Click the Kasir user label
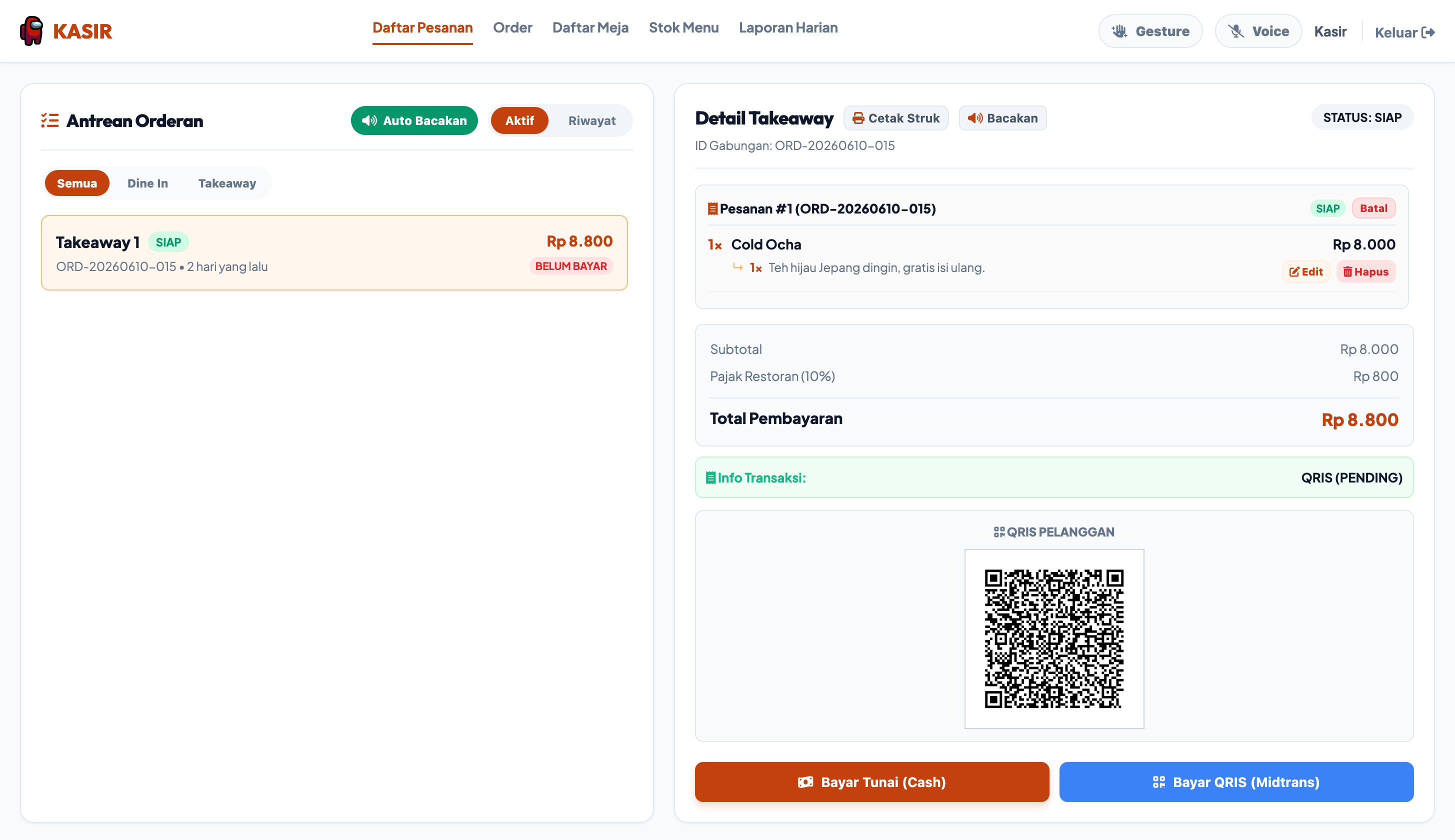The height and width of the screenshot is (840, 1455). (1330, 31)
